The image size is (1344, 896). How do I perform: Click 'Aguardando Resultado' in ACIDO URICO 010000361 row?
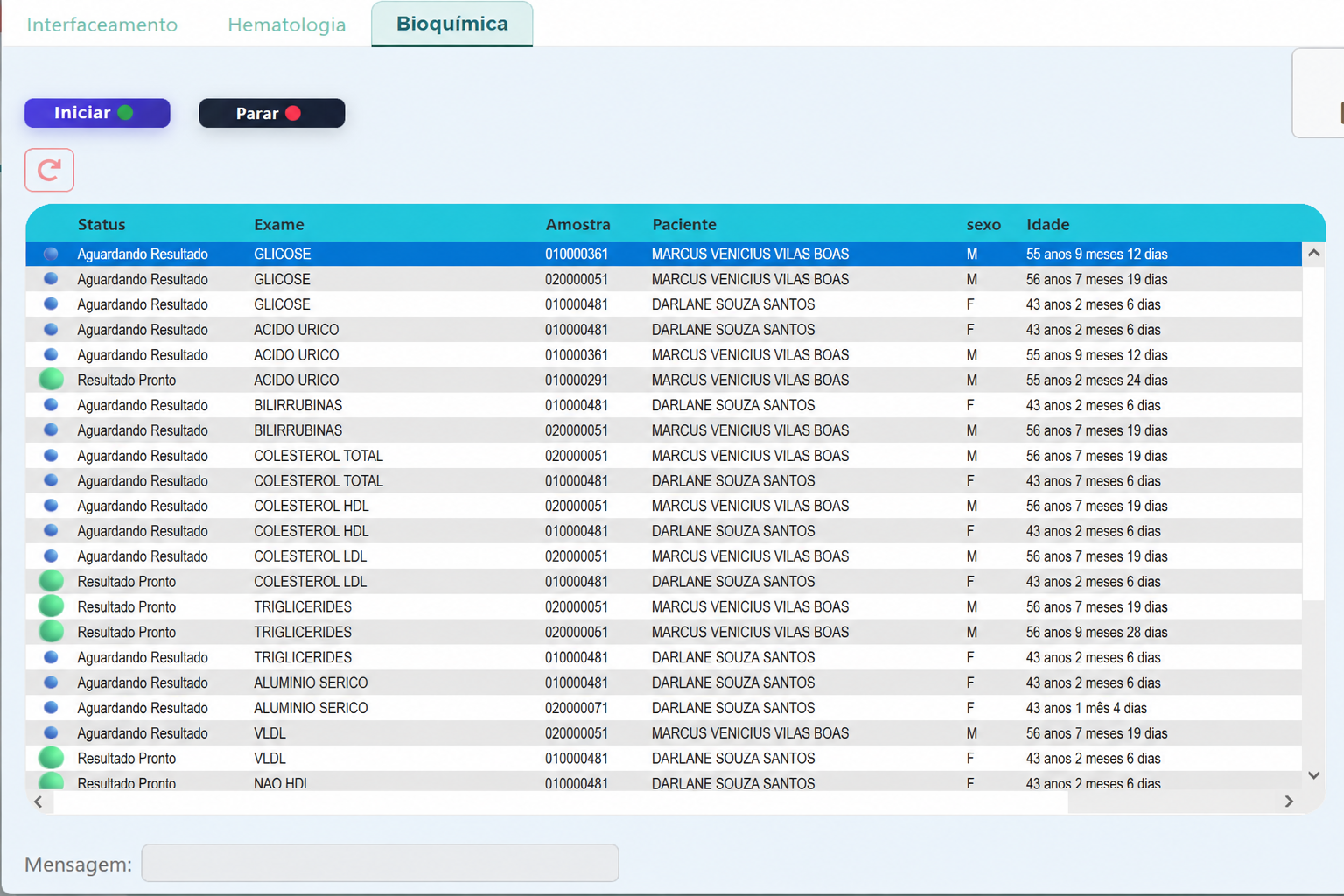tap(143, 355)
